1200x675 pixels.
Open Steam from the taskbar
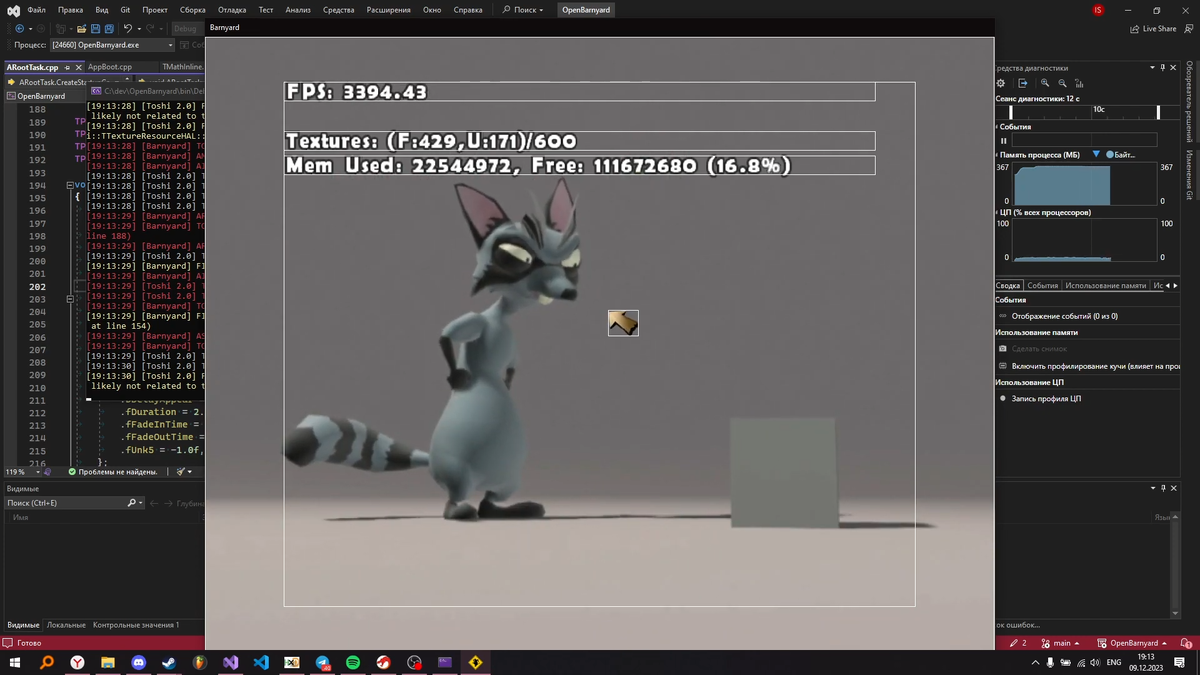tap(169, 662)
